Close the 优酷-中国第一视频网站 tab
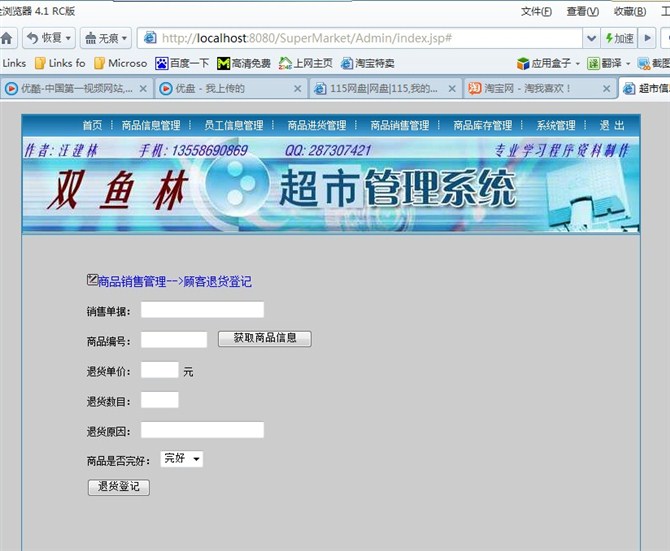 [x=143, y=88]
